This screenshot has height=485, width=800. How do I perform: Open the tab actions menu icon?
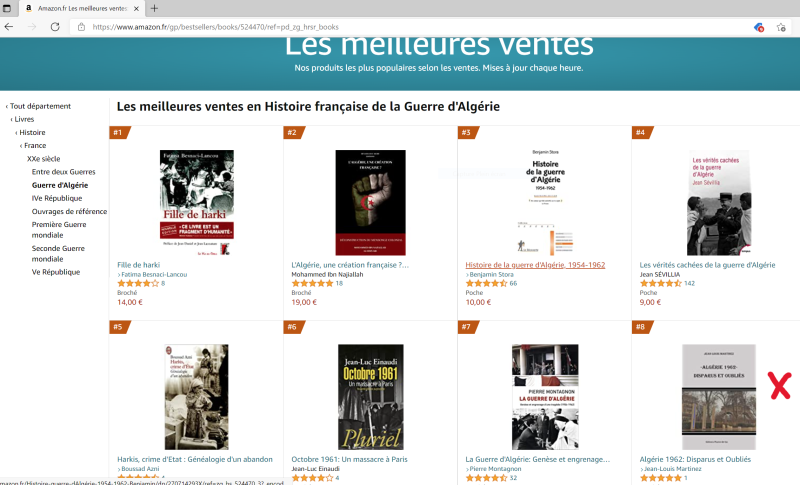point(7,8)
